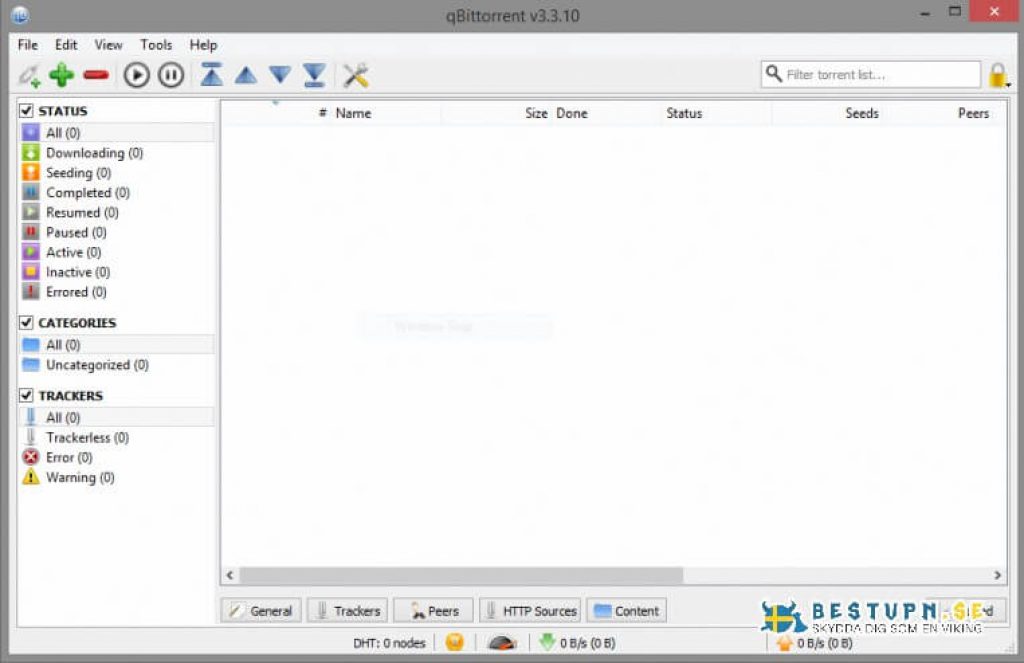Sort by the Size column header
1024x663 pixels.
(x=496, y=113)
